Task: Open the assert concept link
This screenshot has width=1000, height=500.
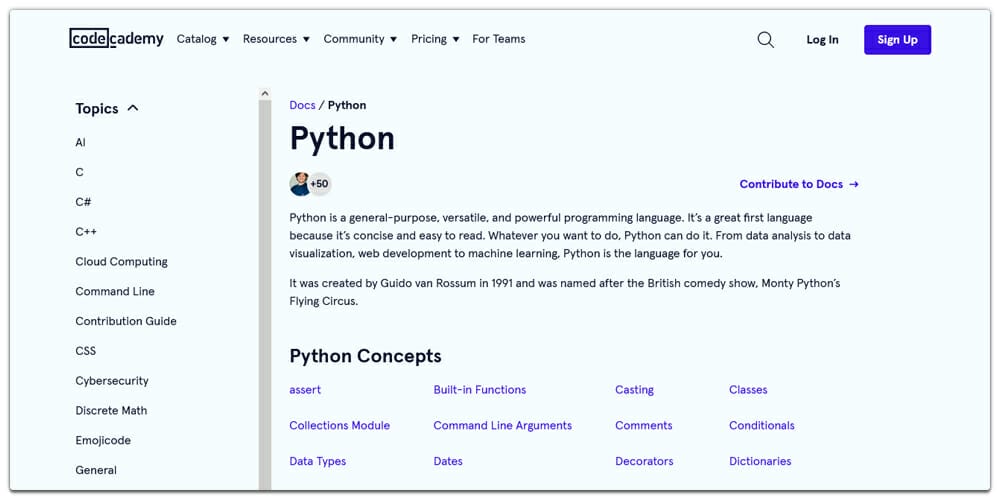Action: (305, 390)
